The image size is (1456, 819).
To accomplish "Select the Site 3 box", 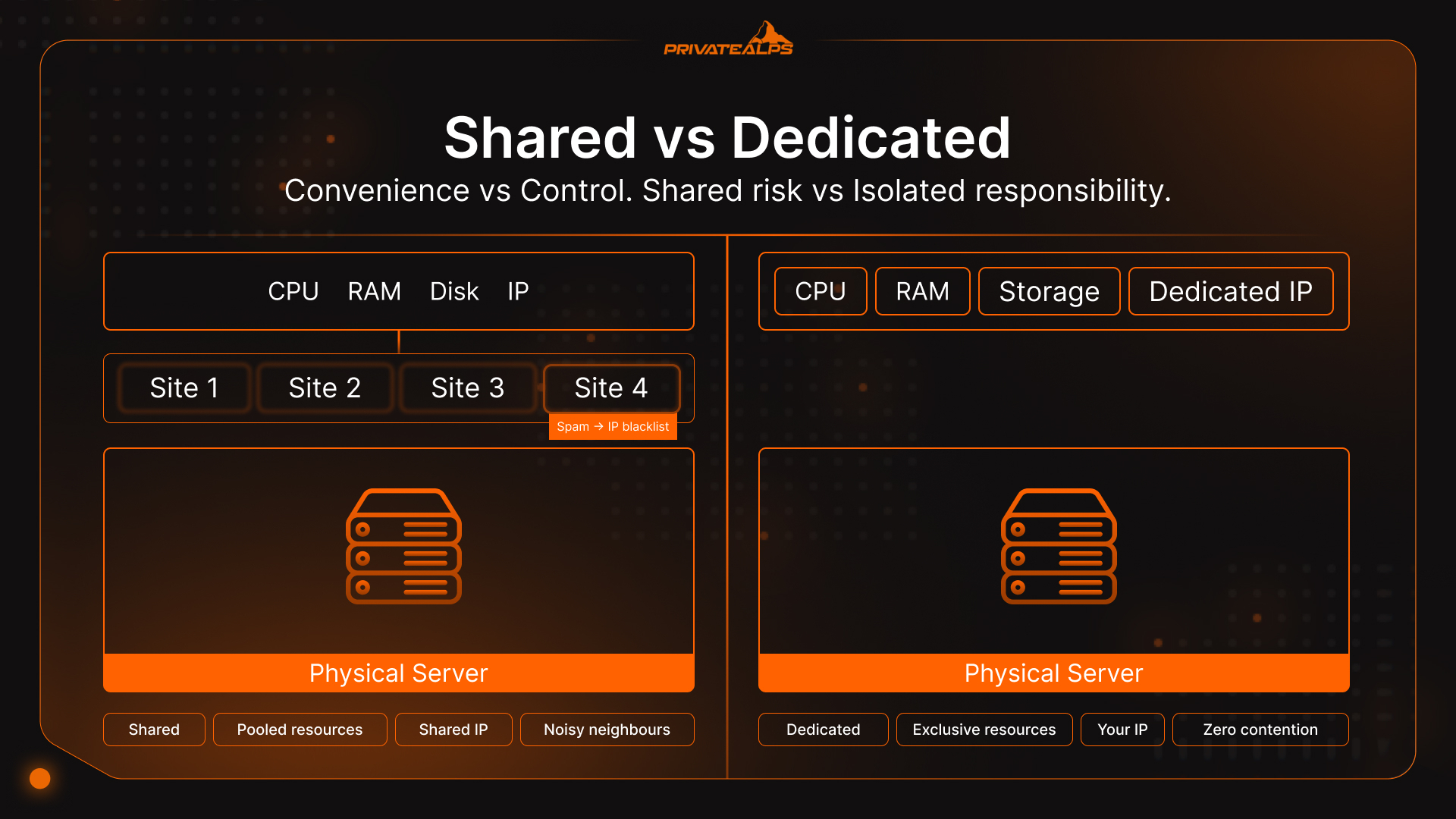I will point(467,388).
